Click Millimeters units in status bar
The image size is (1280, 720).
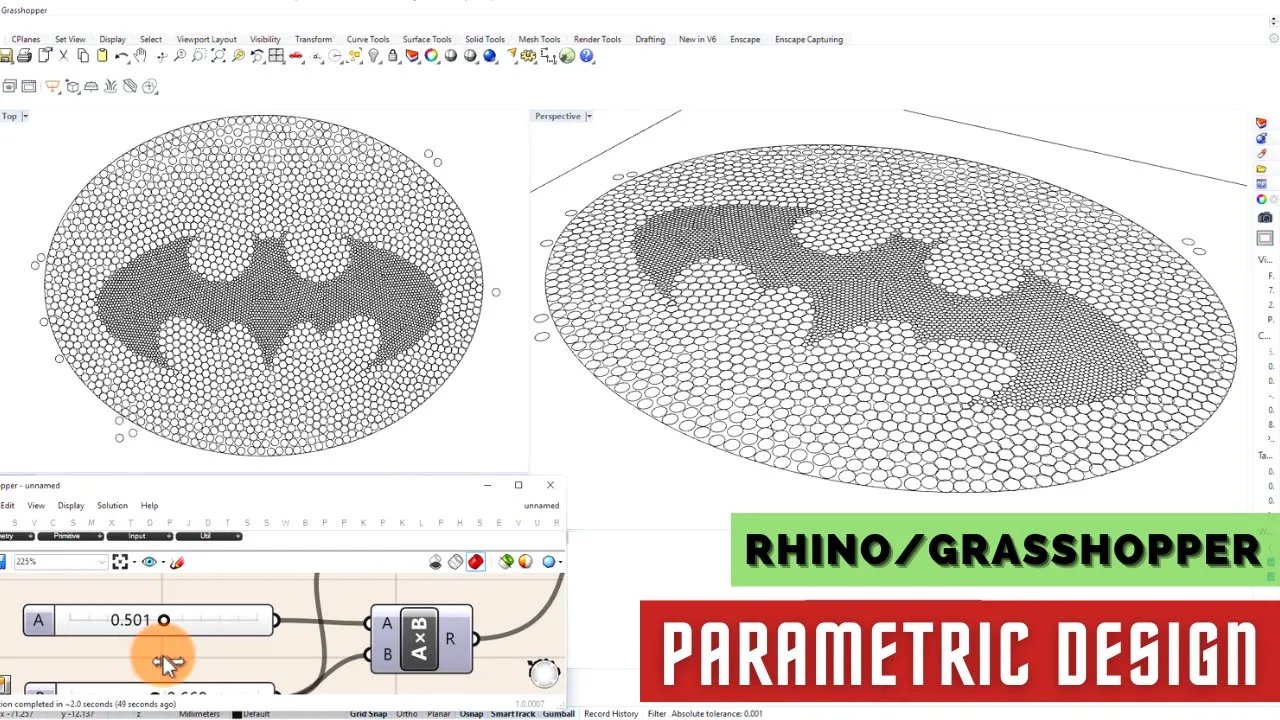click(199, 714)
